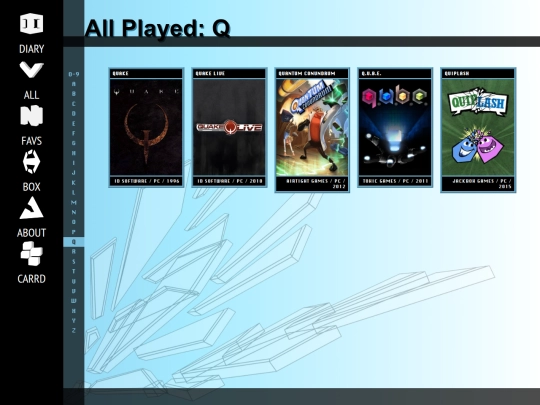
Task: Open the About icon in sidebar
Action: [x=31, y=208]
